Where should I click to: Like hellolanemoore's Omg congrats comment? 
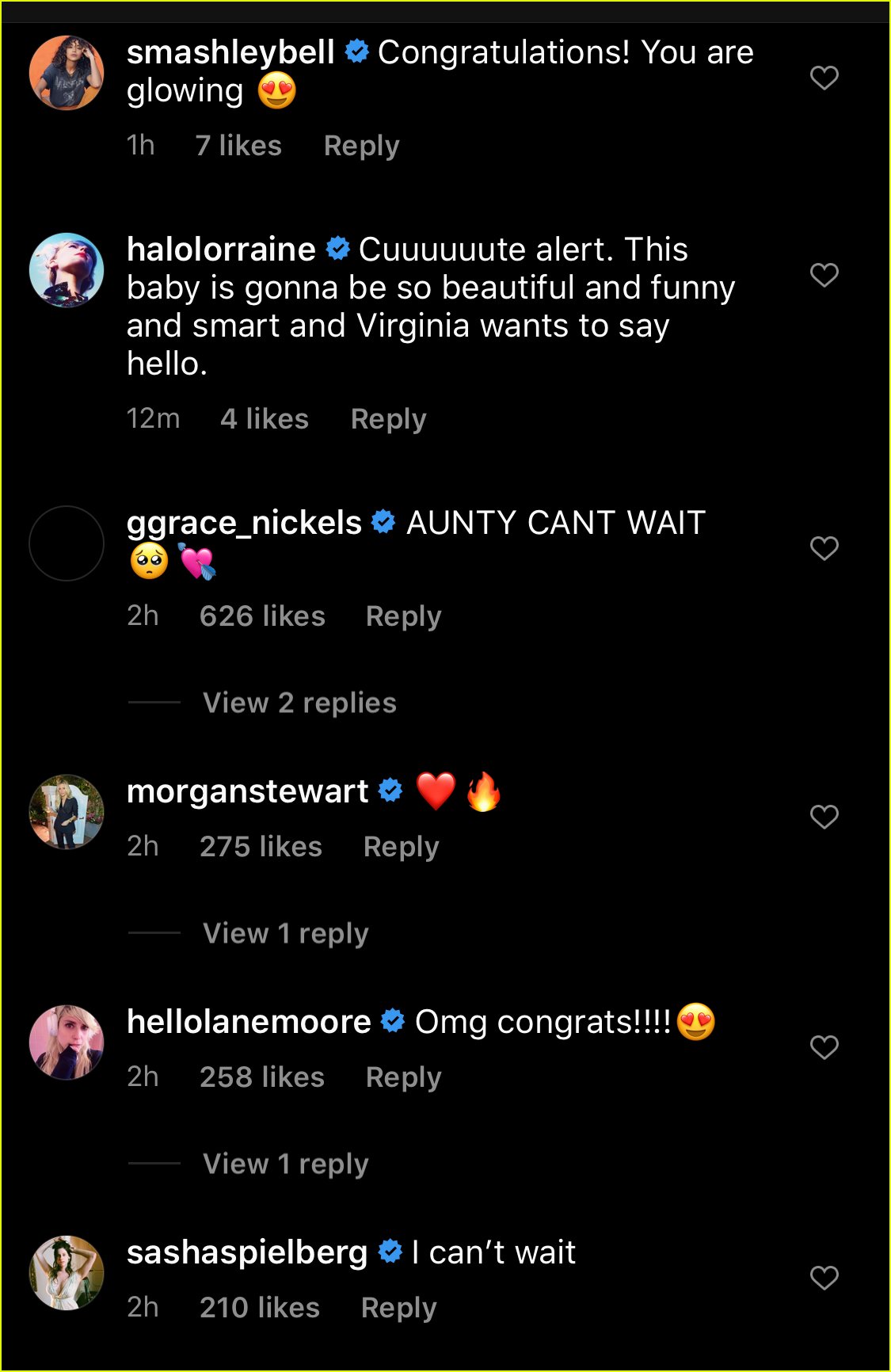coord(824,1047)
